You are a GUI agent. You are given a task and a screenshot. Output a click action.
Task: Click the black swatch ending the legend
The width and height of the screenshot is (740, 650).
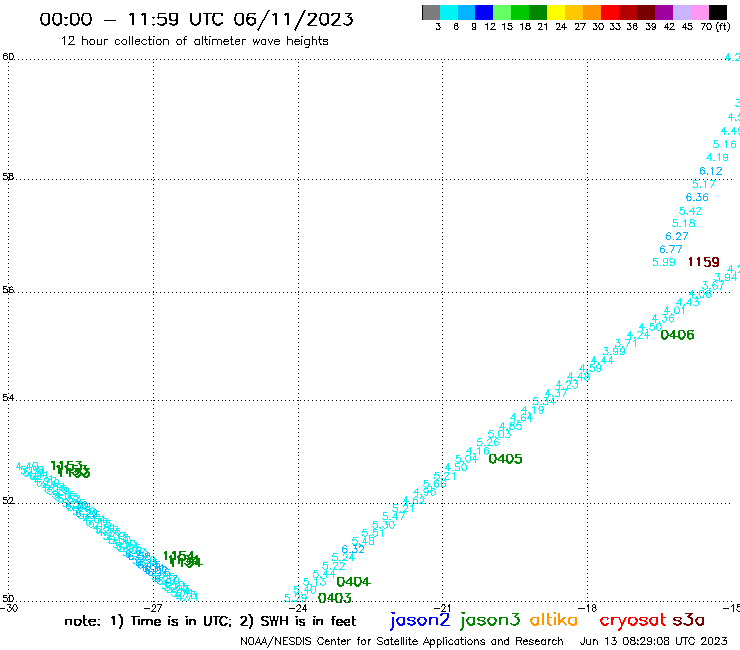(717, 12)
